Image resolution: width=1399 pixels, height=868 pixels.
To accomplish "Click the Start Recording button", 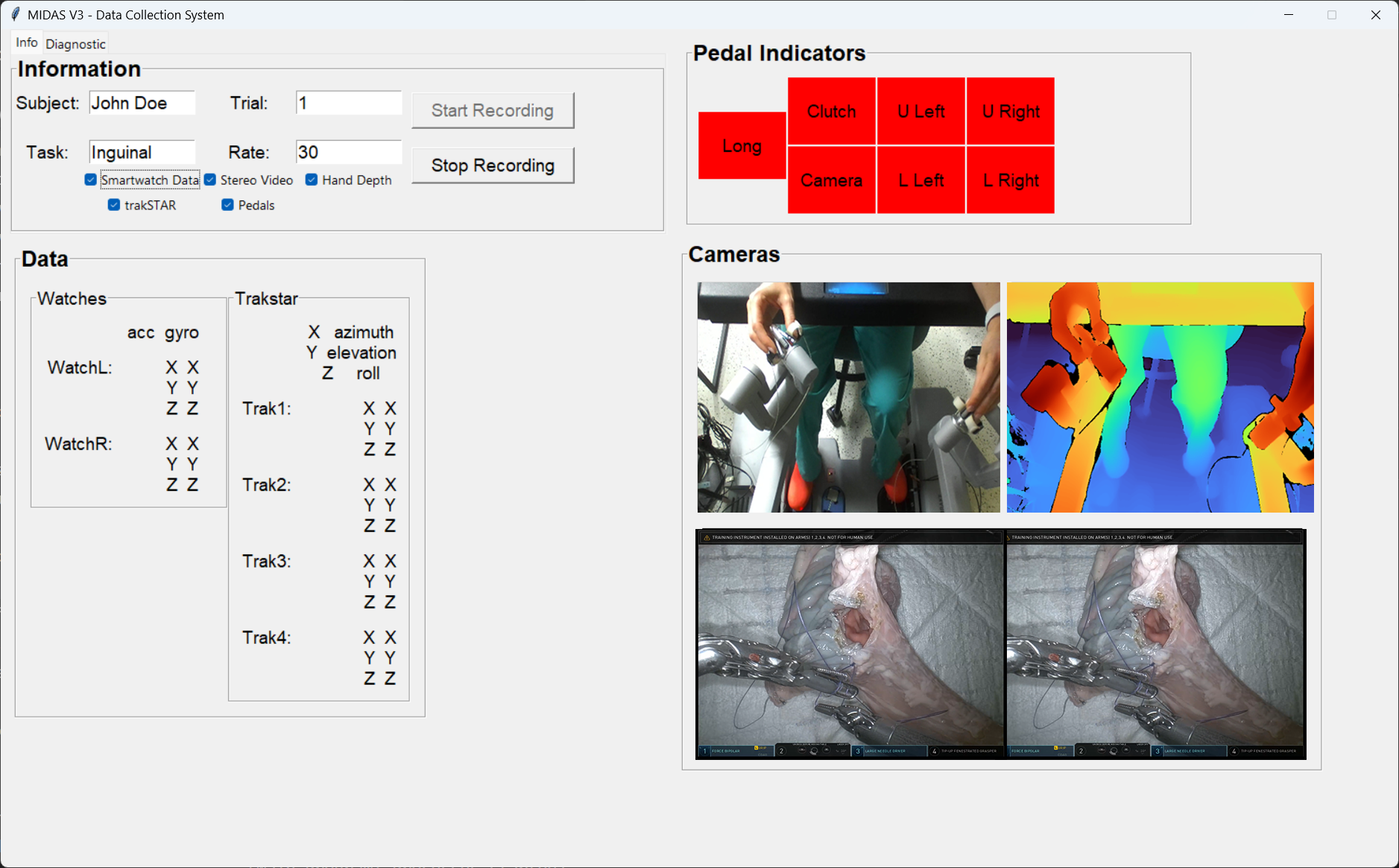I will point(493,110).
